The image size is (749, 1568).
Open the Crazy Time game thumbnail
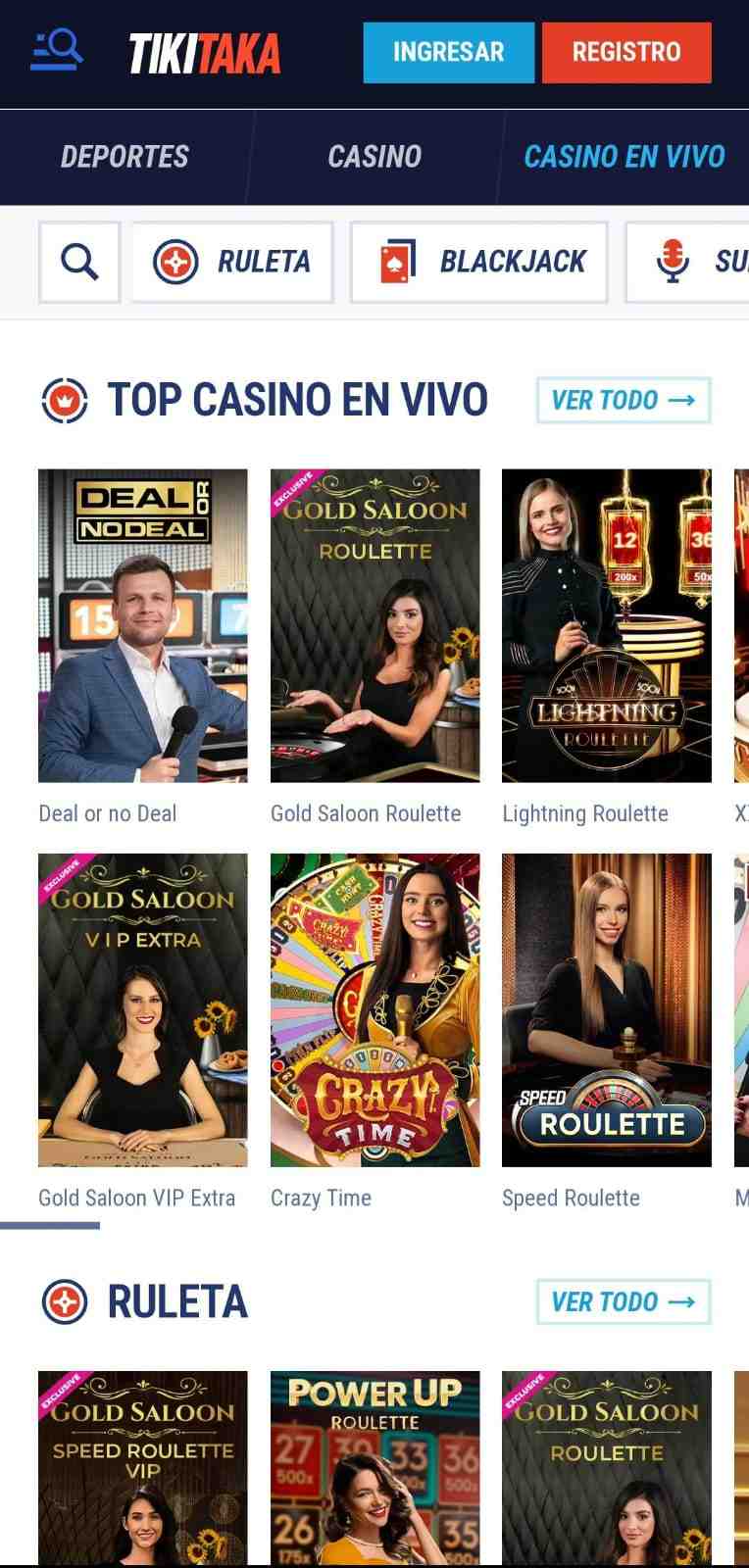(x=375, y=1009)
